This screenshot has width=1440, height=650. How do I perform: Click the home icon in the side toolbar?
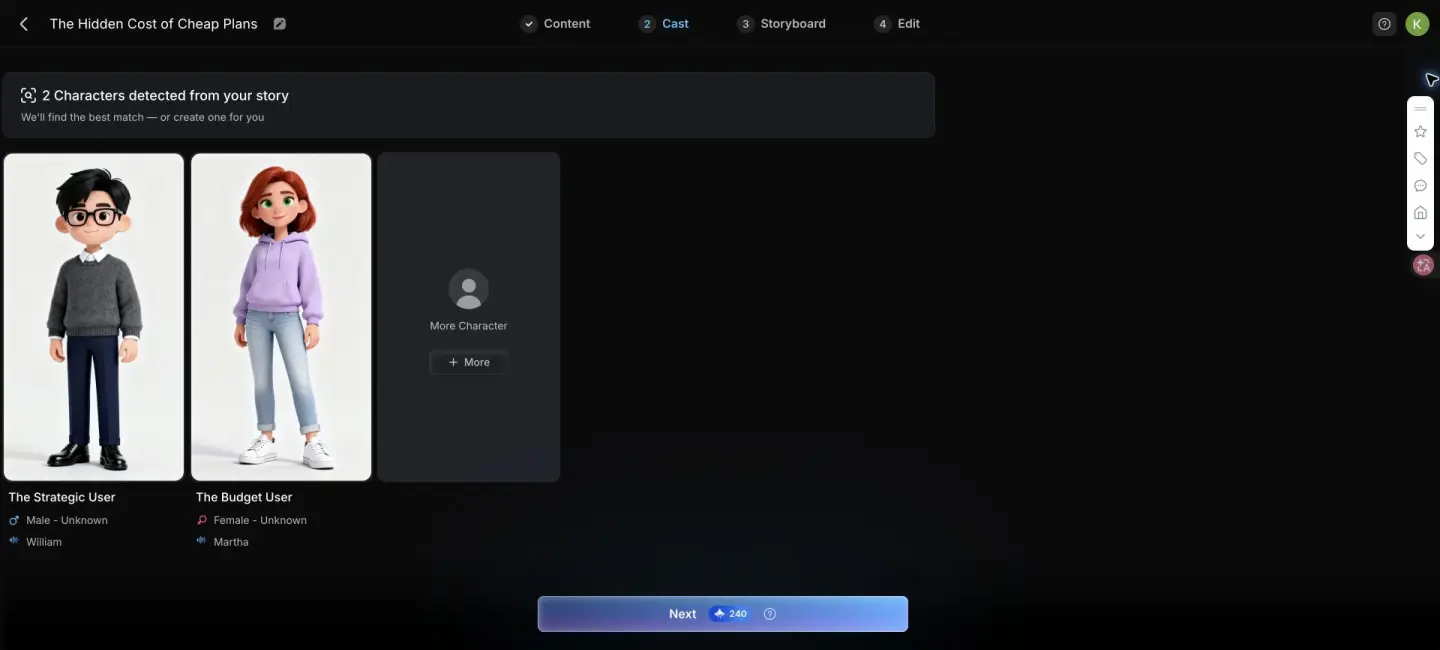point(1420,212)
